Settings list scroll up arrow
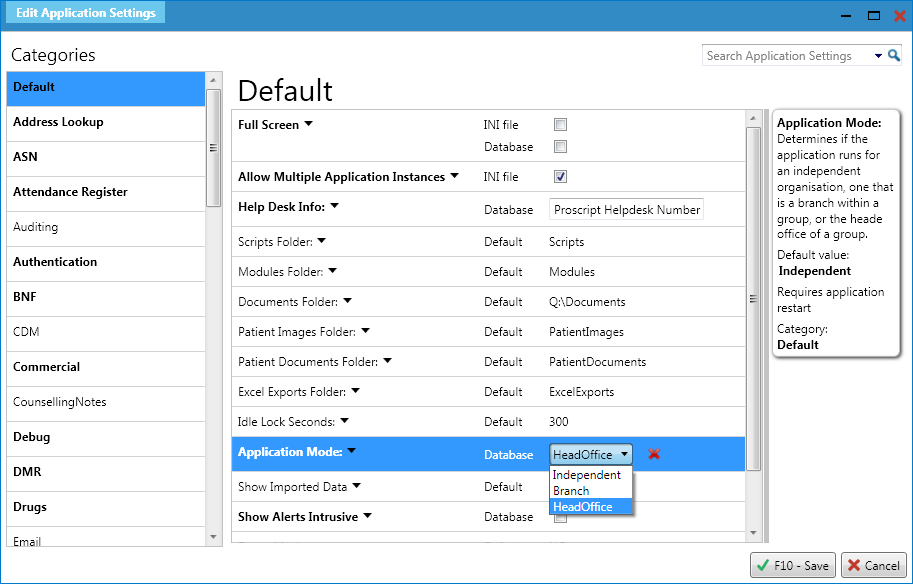Screen dimensions: 913x584 [x=753, y=118]
